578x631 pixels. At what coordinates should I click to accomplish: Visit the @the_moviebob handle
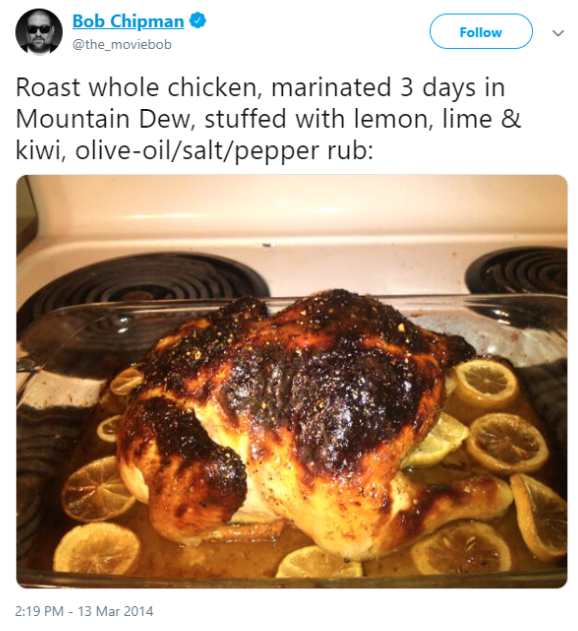[x=122, y=44]
